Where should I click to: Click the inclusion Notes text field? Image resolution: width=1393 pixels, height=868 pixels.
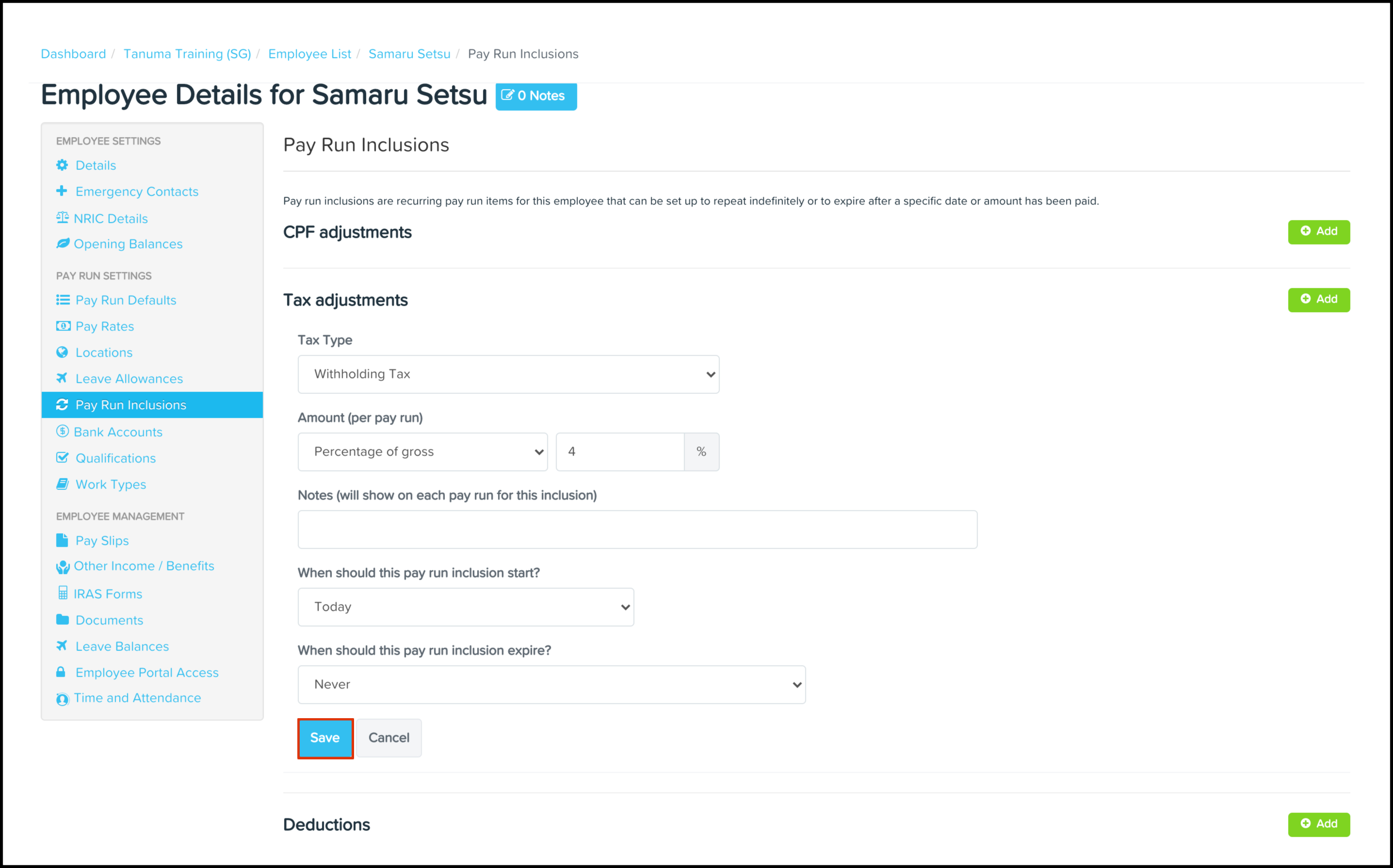point(637,530)
